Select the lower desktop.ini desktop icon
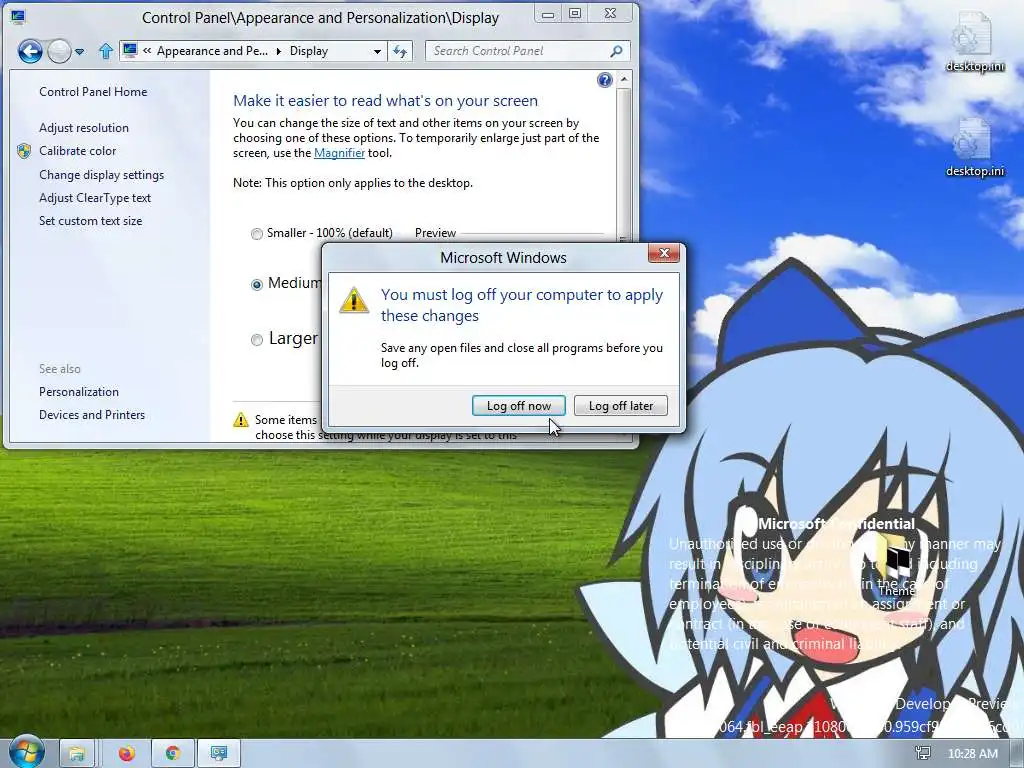 pyautogui.click(x=974, y=147)
